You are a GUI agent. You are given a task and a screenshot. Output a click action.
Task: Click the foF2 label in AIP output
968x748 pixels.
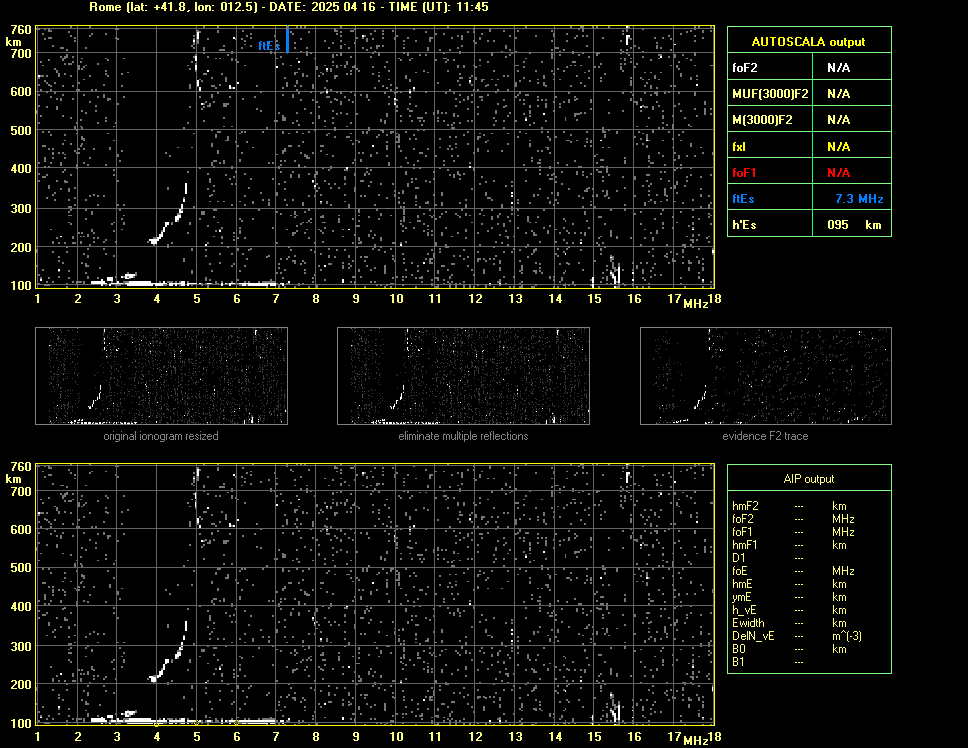pyautogui.click(x=743, y=519)
